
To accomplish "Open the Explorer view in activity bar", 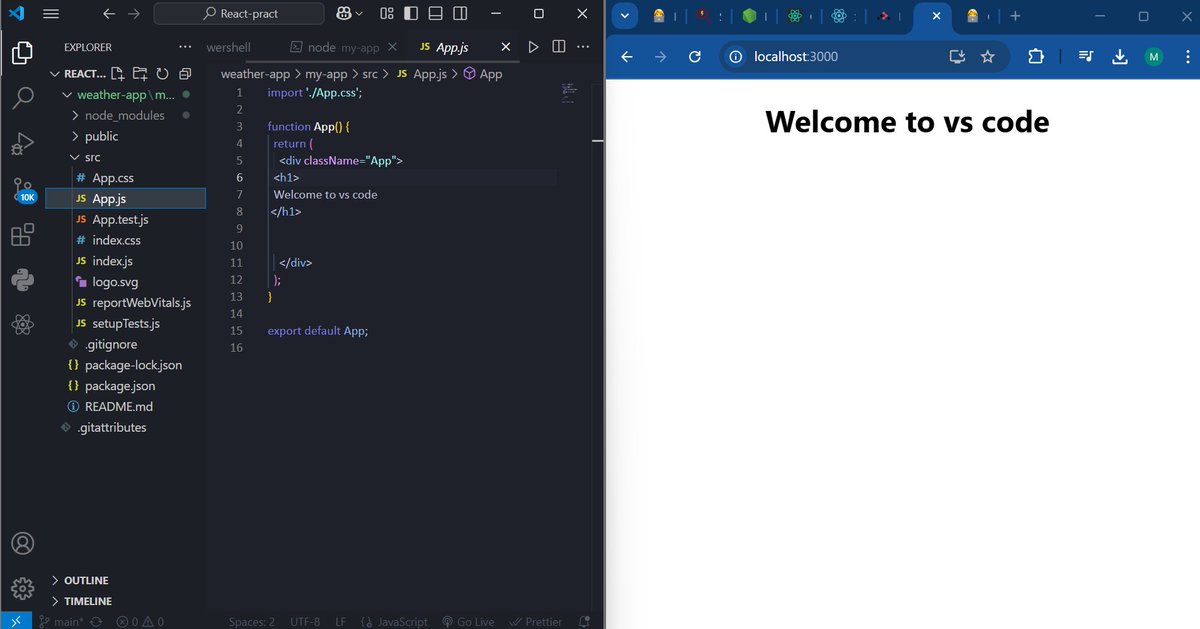I will (22, 51).
